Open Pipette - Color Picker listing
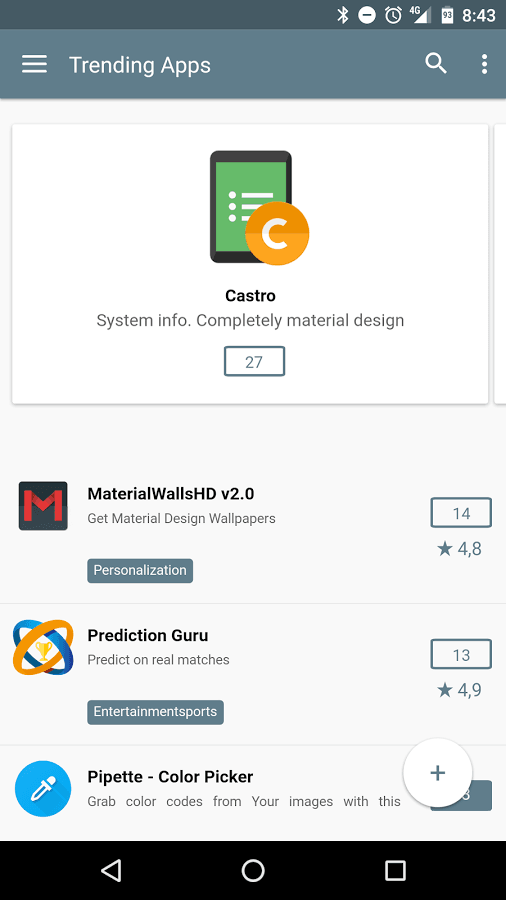506x900 pixels. coord(170,777)
